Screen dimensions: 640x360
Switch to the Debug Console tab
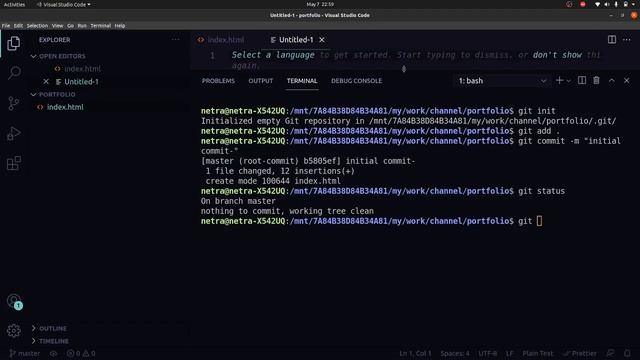356,81
